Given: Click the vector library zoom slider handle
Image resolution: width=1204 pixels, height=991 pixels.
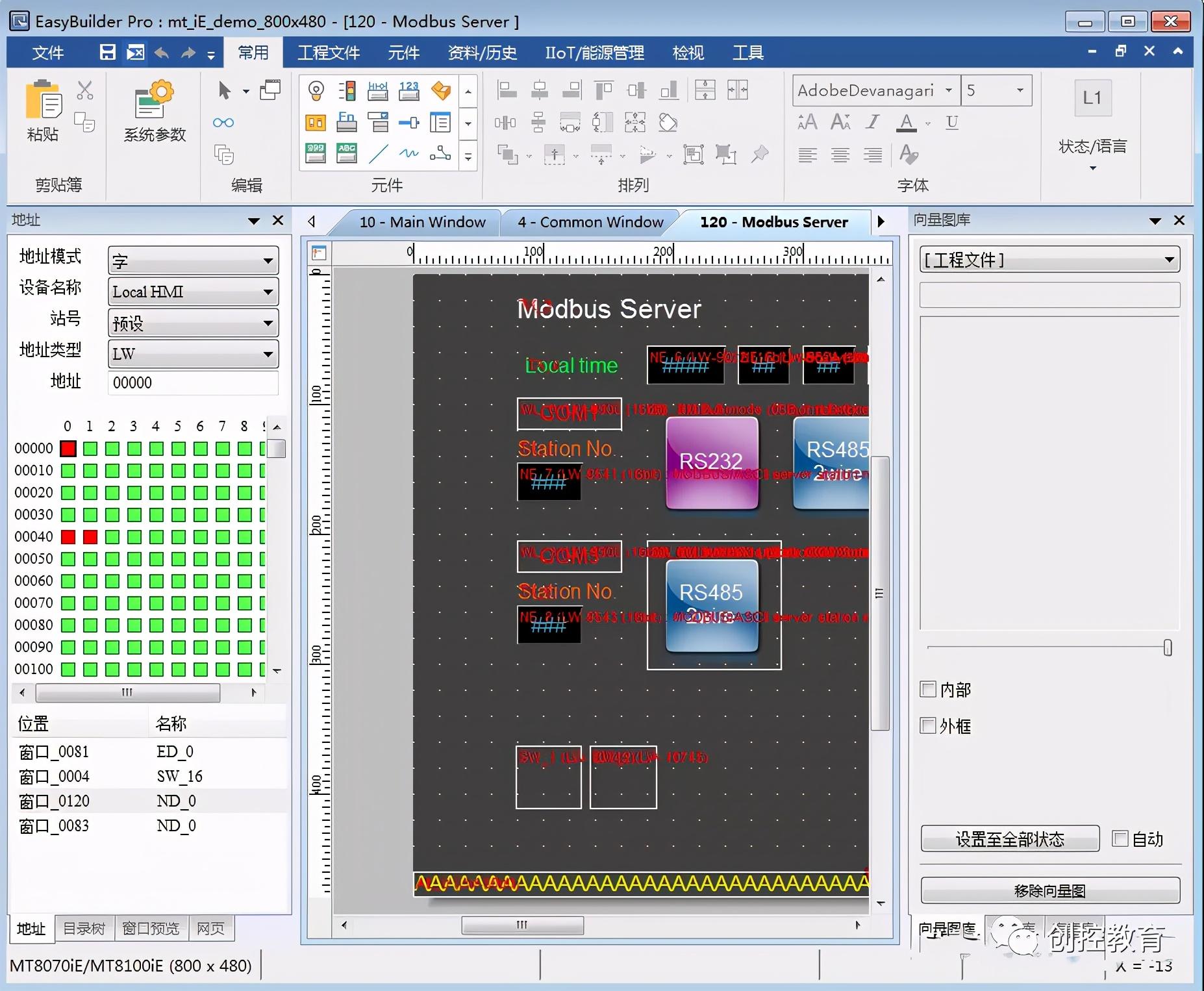Looking at the screenshot, I should pos(1168,647).
